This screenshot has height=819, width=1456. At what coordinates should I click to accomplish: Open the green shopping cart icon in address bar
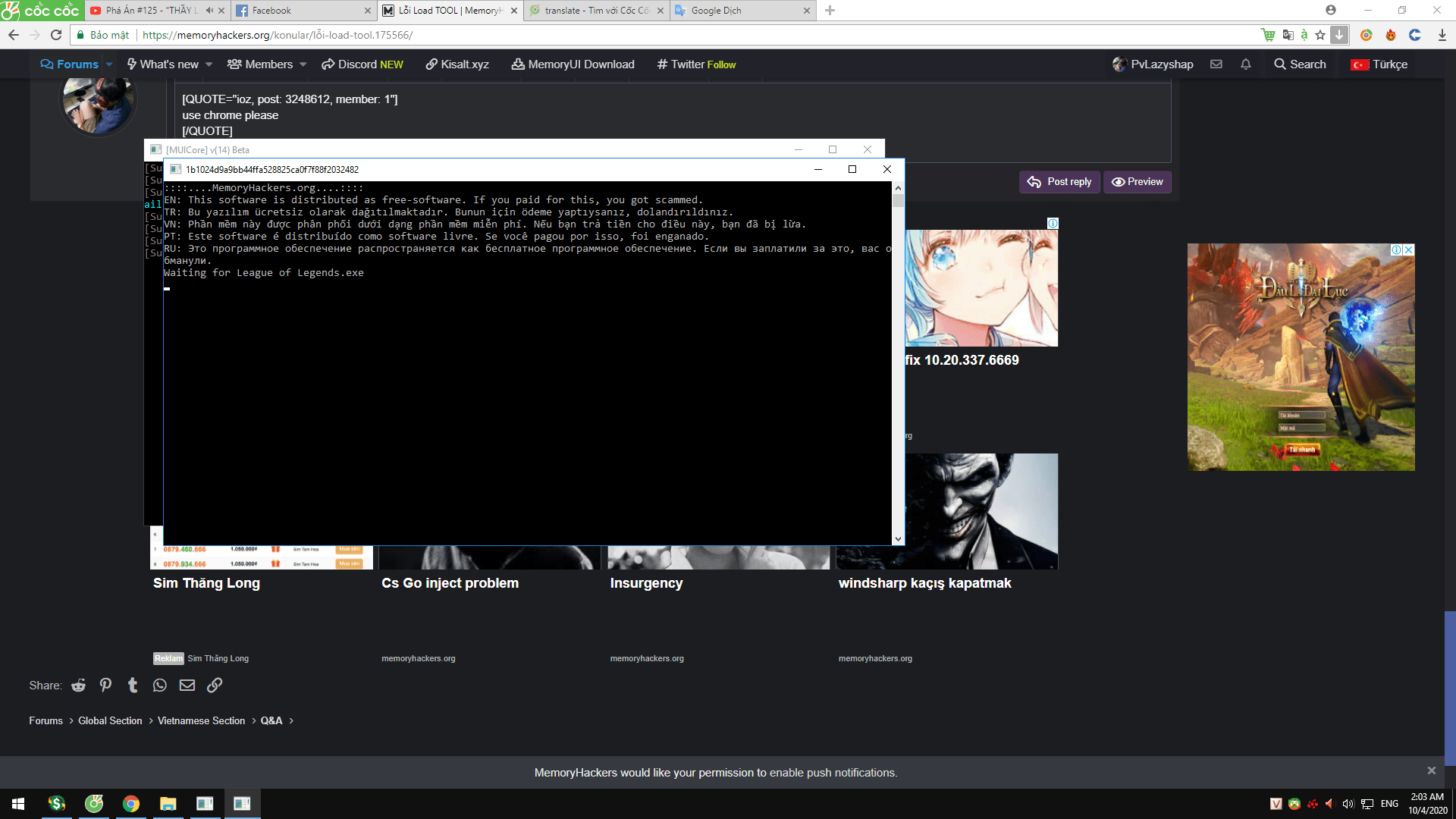pyautogui.click(x=1268, y=35)
